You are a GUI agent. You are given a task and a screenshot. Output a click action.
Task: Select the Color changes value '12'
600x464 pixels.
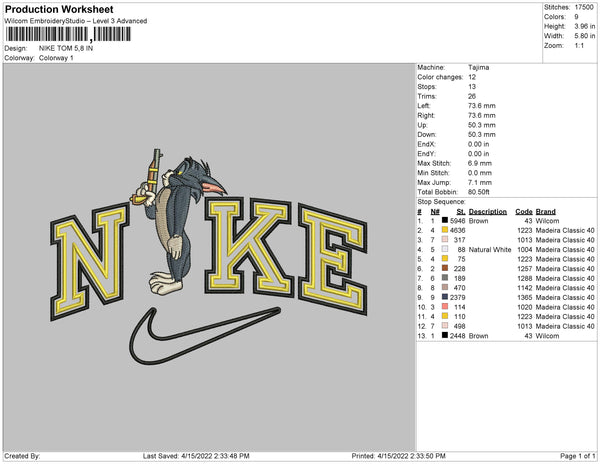pyautogui.click(x=472, y=77)
